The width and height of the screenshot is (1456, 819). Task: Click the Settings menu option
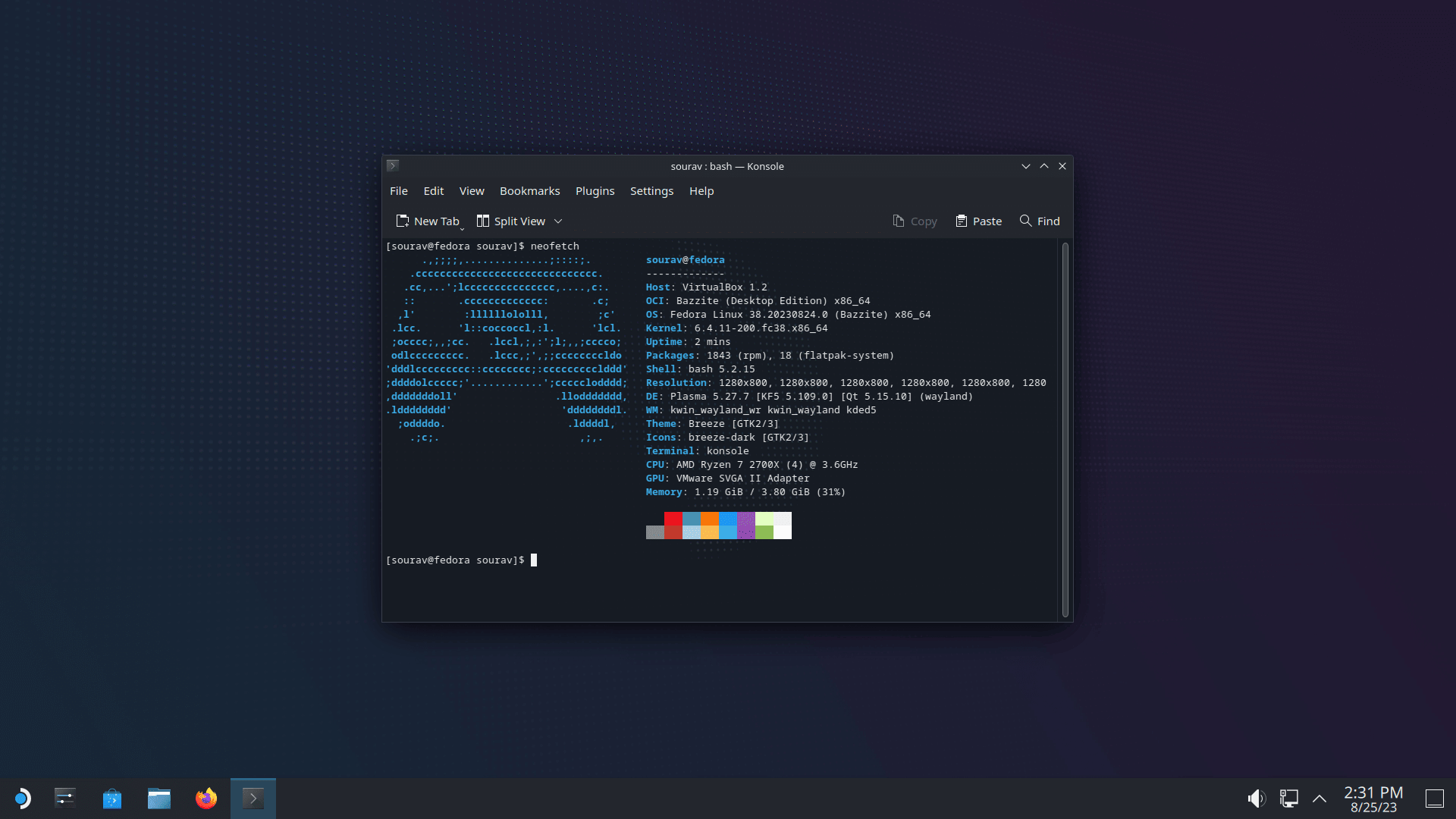[x=651, y=191]
